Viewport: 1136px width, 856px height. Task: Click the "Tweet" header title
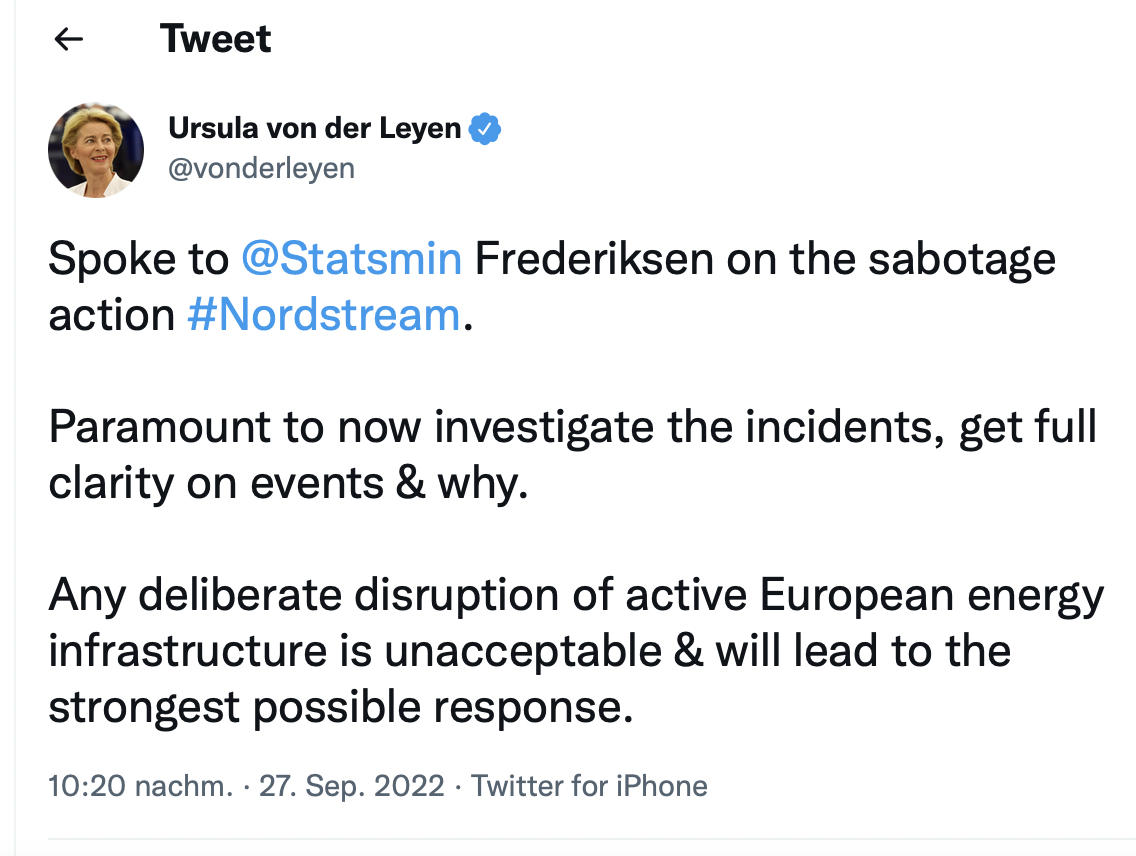[x=215, y=39]
